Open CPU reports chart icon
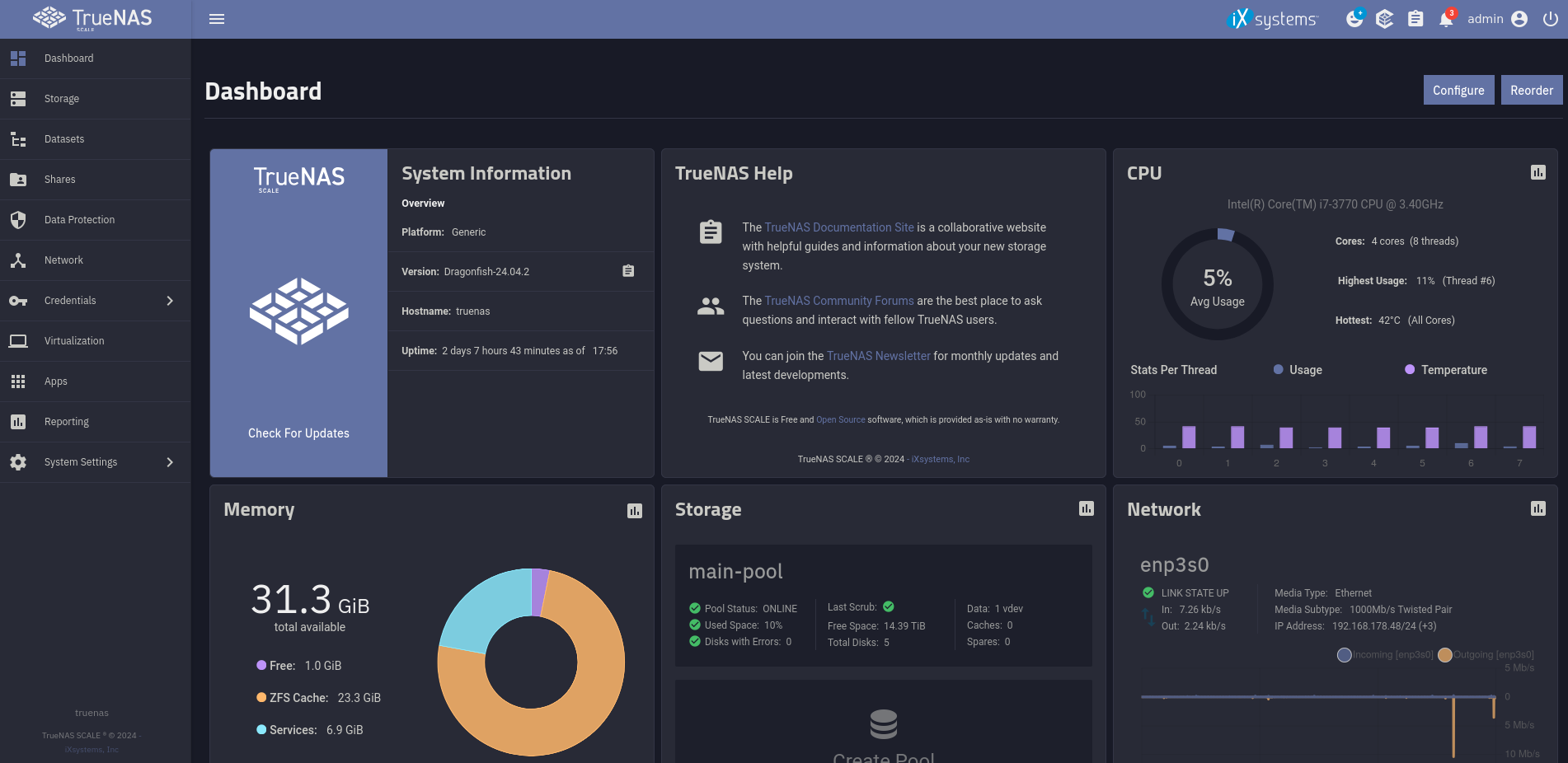 click(1538, 172)
